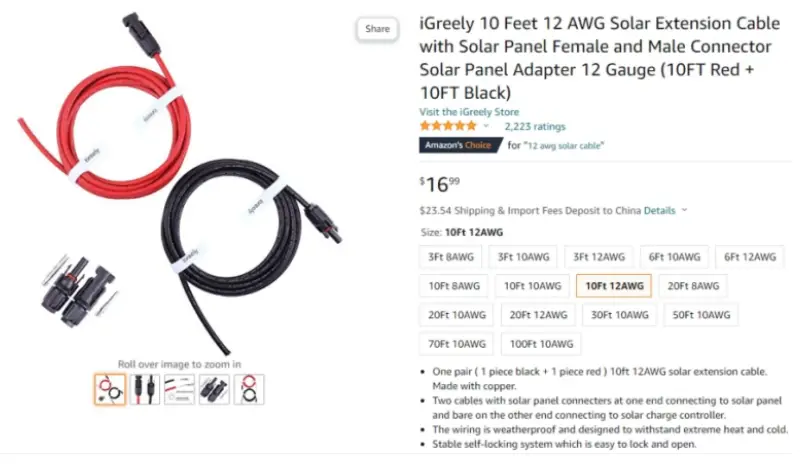Choose the 10Ft 10AWG size option
Screen dimensions: 811x472
pos(532,286)
